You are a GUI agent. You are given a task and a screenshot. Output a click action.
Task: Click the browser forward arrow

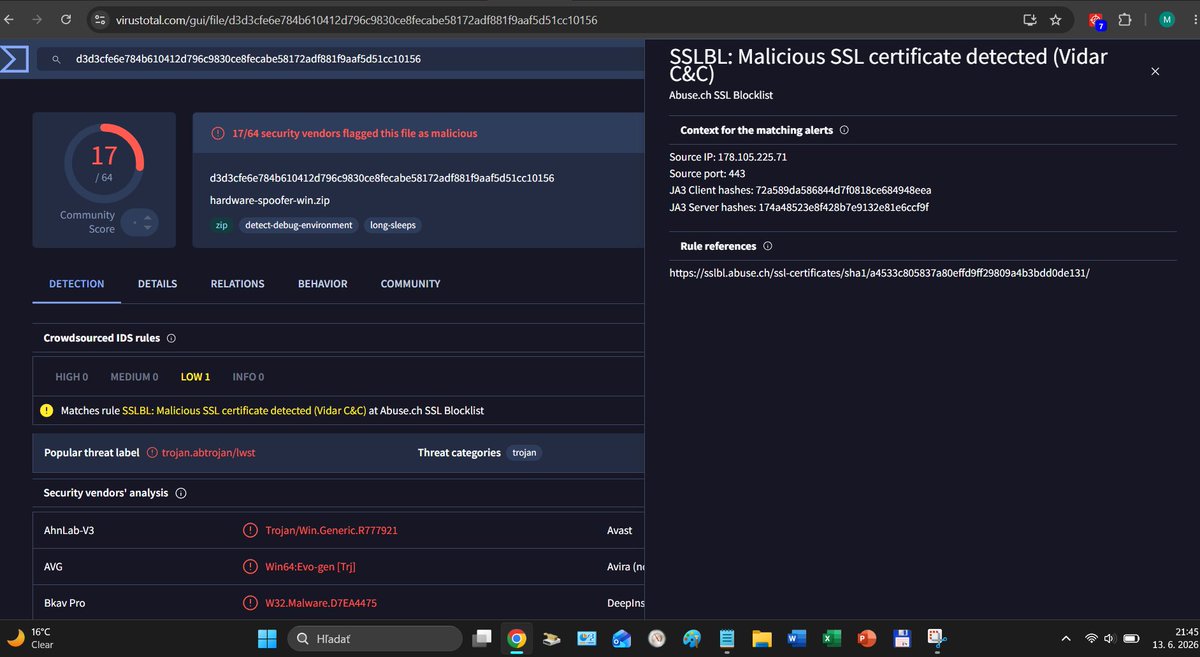tap(38, 19)
